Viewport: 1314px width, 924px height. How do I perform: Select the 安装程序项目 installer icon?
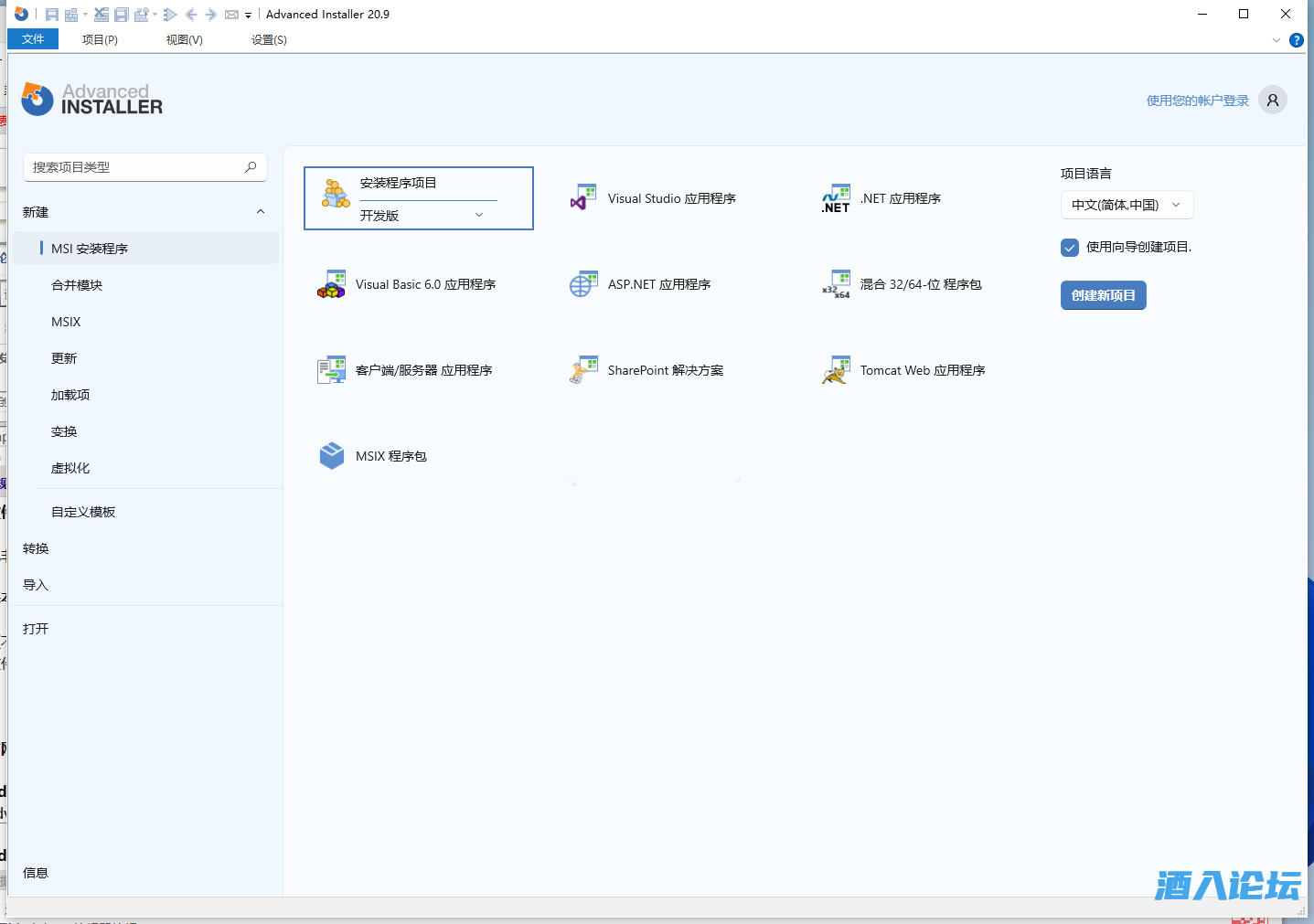coord(336,194)
